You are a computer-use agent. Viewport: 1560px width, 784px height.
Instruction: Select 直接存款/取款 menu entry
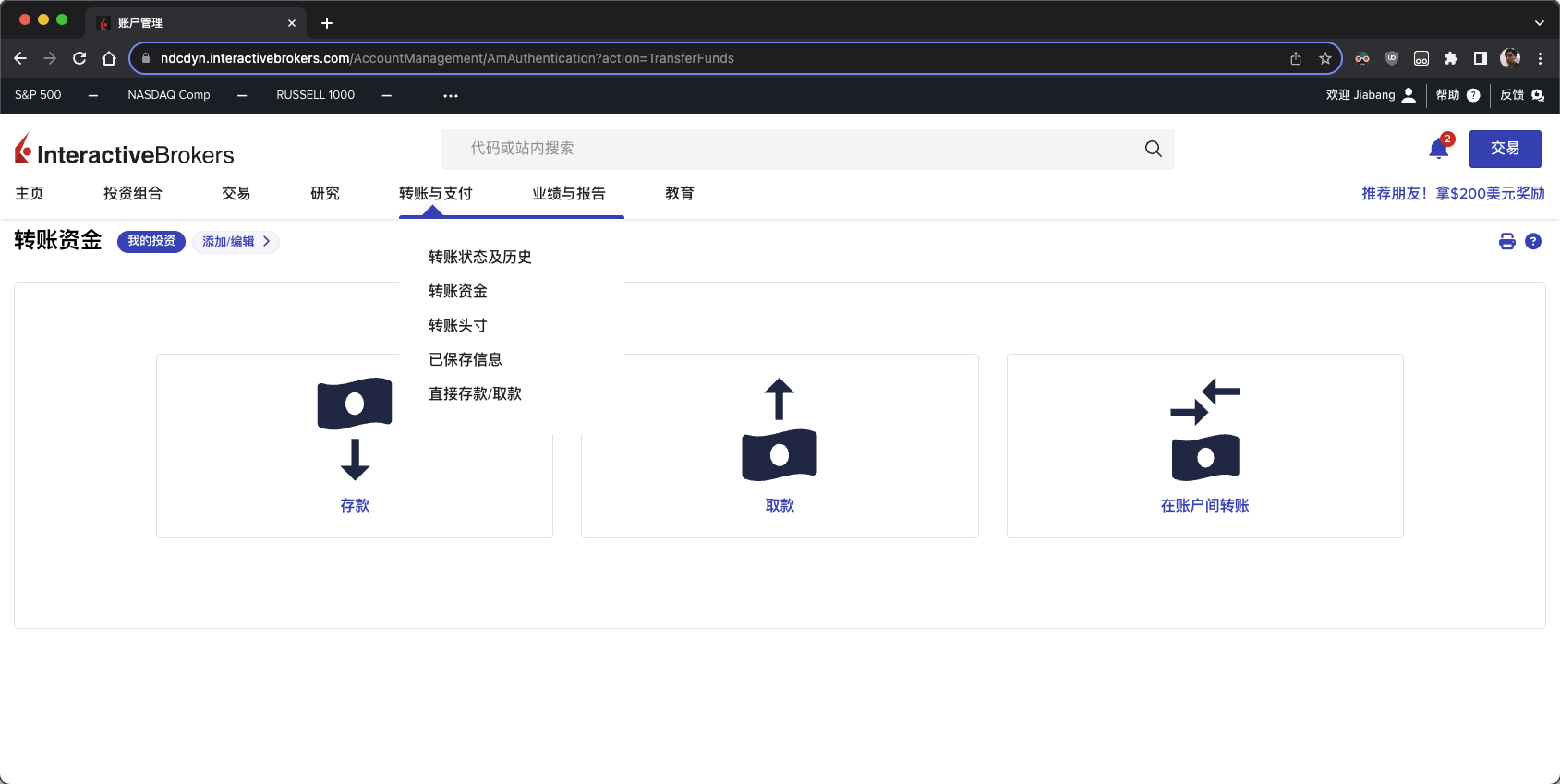[x=475, y=394]
